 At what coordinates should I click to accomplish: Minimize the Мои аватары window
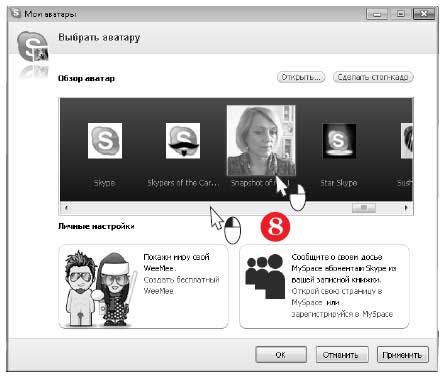377,14
